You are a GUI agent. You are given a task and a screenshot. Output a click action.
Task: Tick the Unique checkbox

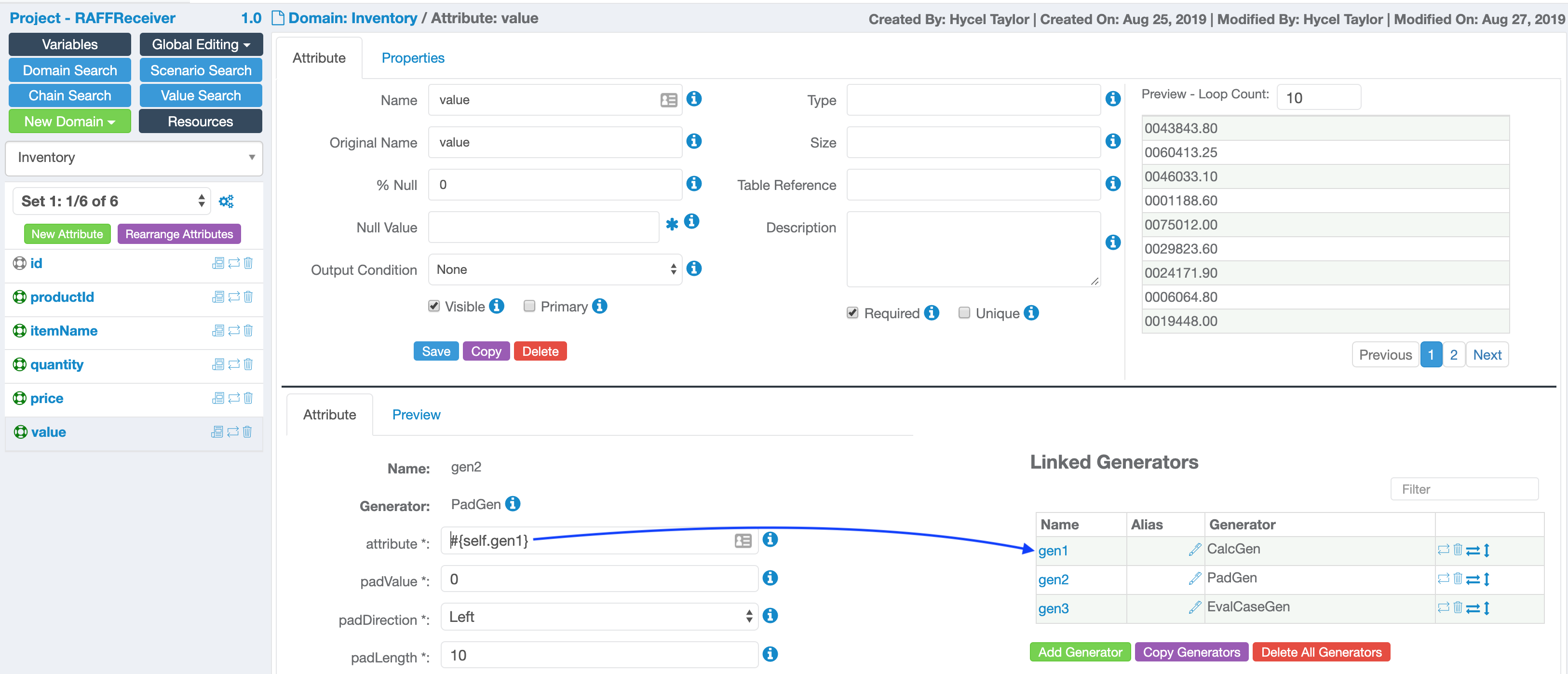pos(964,313)
